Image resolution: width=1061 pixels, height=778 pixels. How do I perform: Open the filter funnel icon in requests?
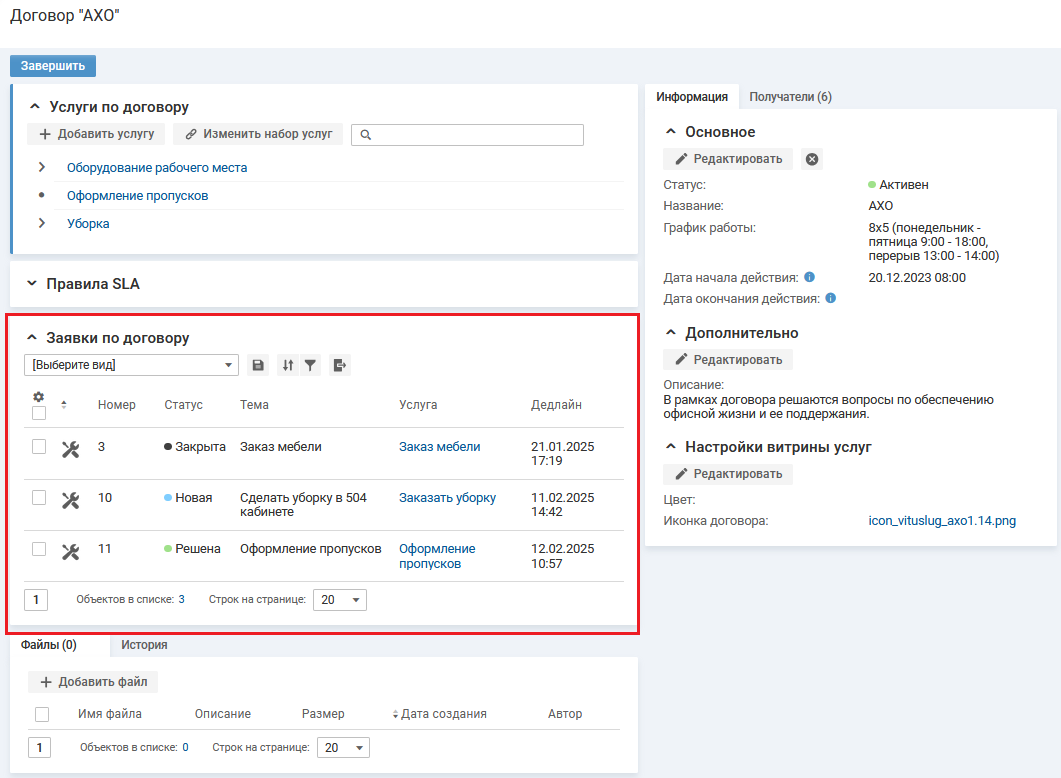pos(311,366)
